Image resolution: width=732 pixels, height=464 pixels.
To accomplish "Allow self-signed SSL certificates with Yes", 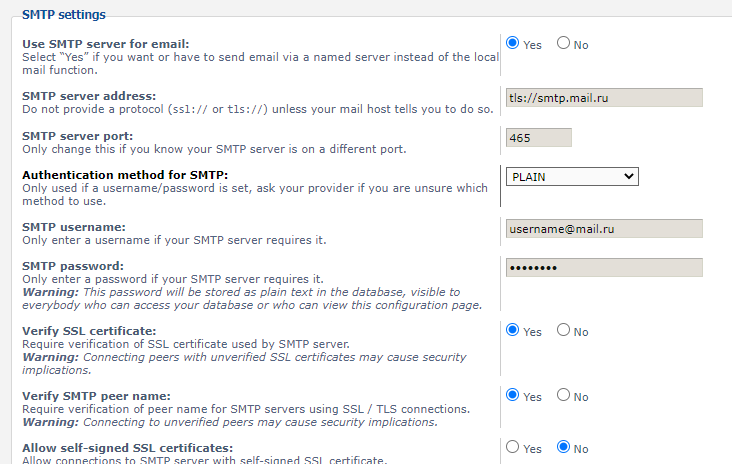I will [x=513, y=448].
